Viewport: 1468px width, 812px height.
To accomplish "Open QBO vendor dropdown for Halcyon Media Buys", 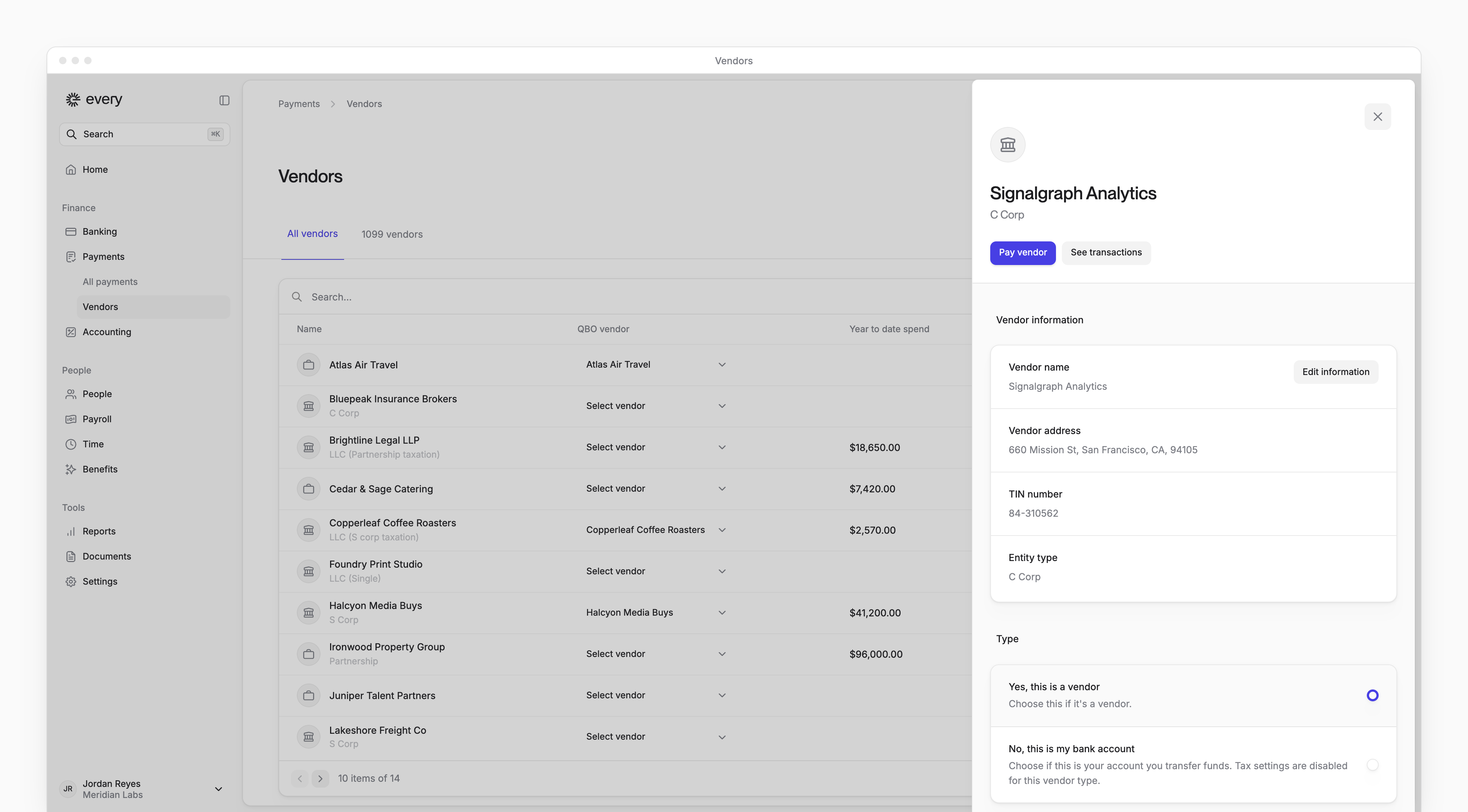I will [655, 613].
